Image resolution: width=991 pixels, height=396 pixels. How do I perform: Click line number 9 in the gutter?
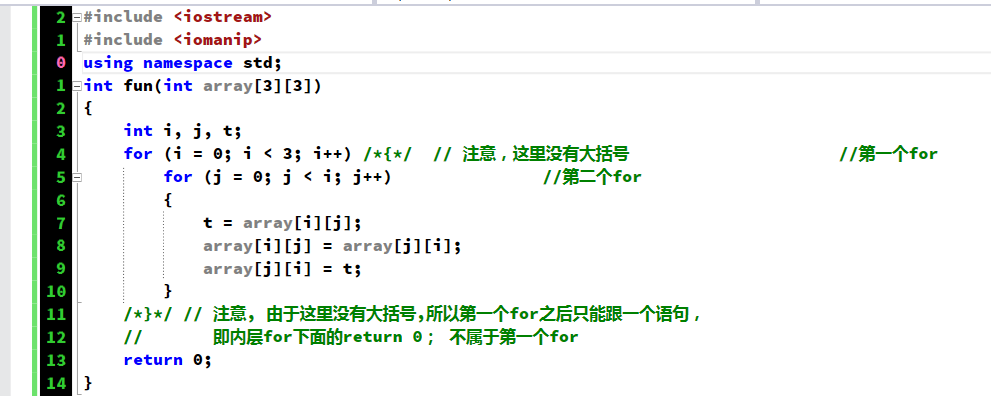[61, 269]
